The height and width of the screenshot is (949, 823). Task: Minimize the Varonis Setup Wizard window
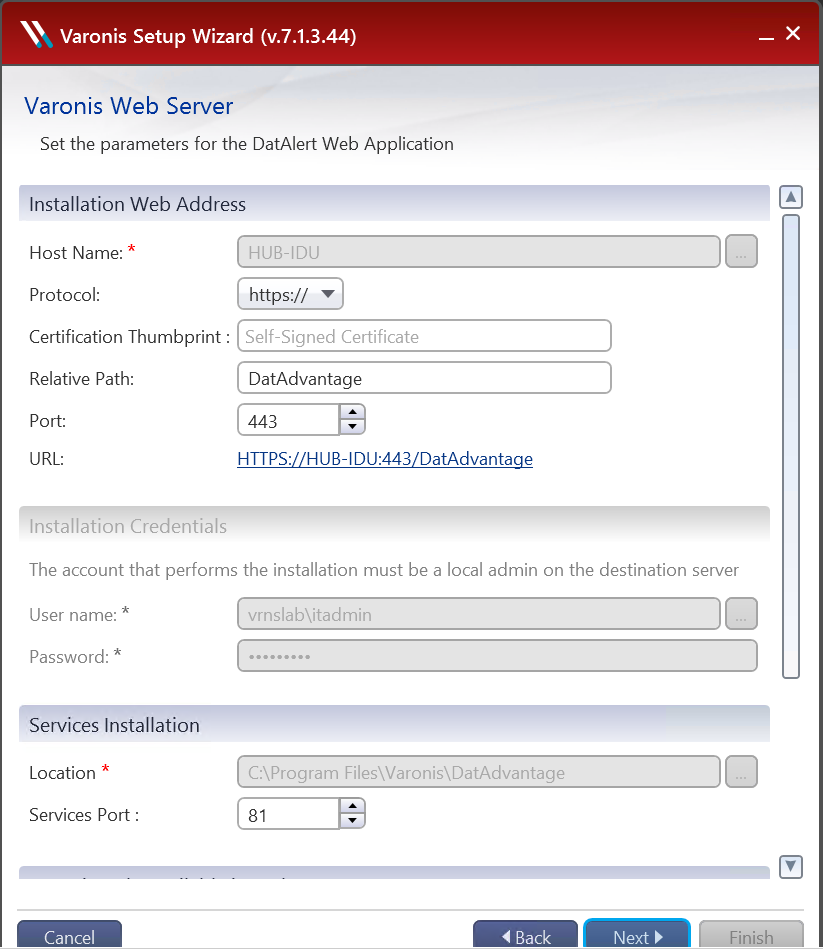tap(766, 38)
